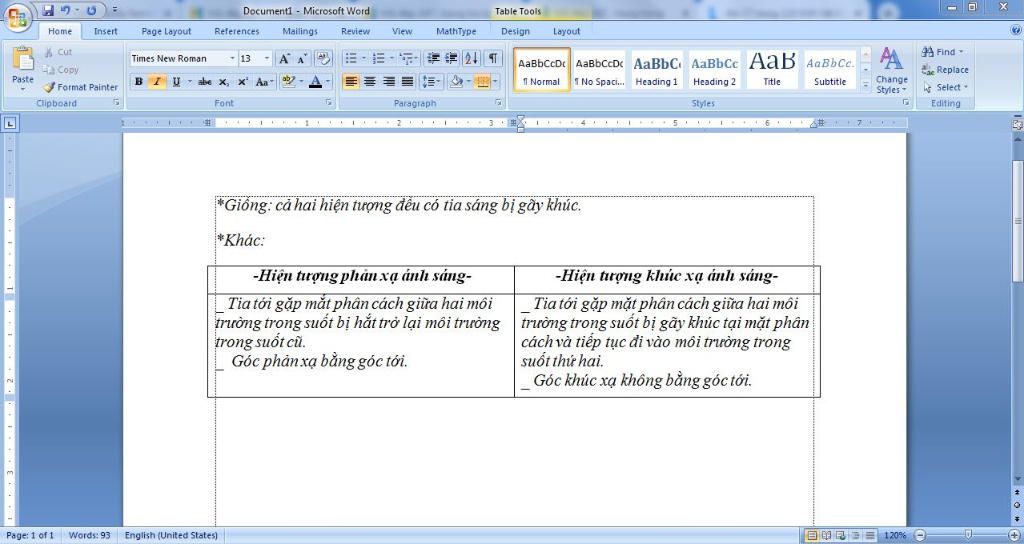Open the Design tab under Table Tools
The height and width of the screenshot is (544, 1024).
point(515,31)
